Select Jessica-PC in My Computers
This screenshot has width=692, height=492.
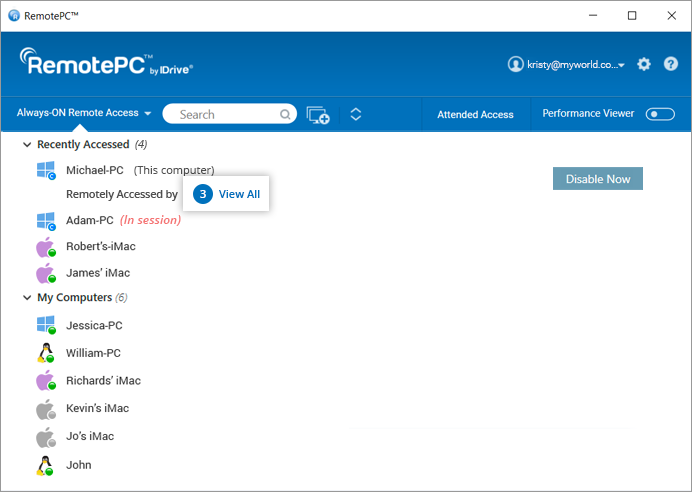[x=94, y=326]
